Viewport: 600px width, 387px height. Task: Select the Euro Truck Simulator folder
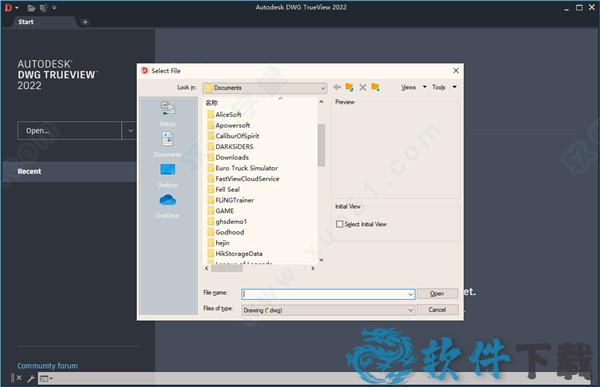[x=243, y=168]
